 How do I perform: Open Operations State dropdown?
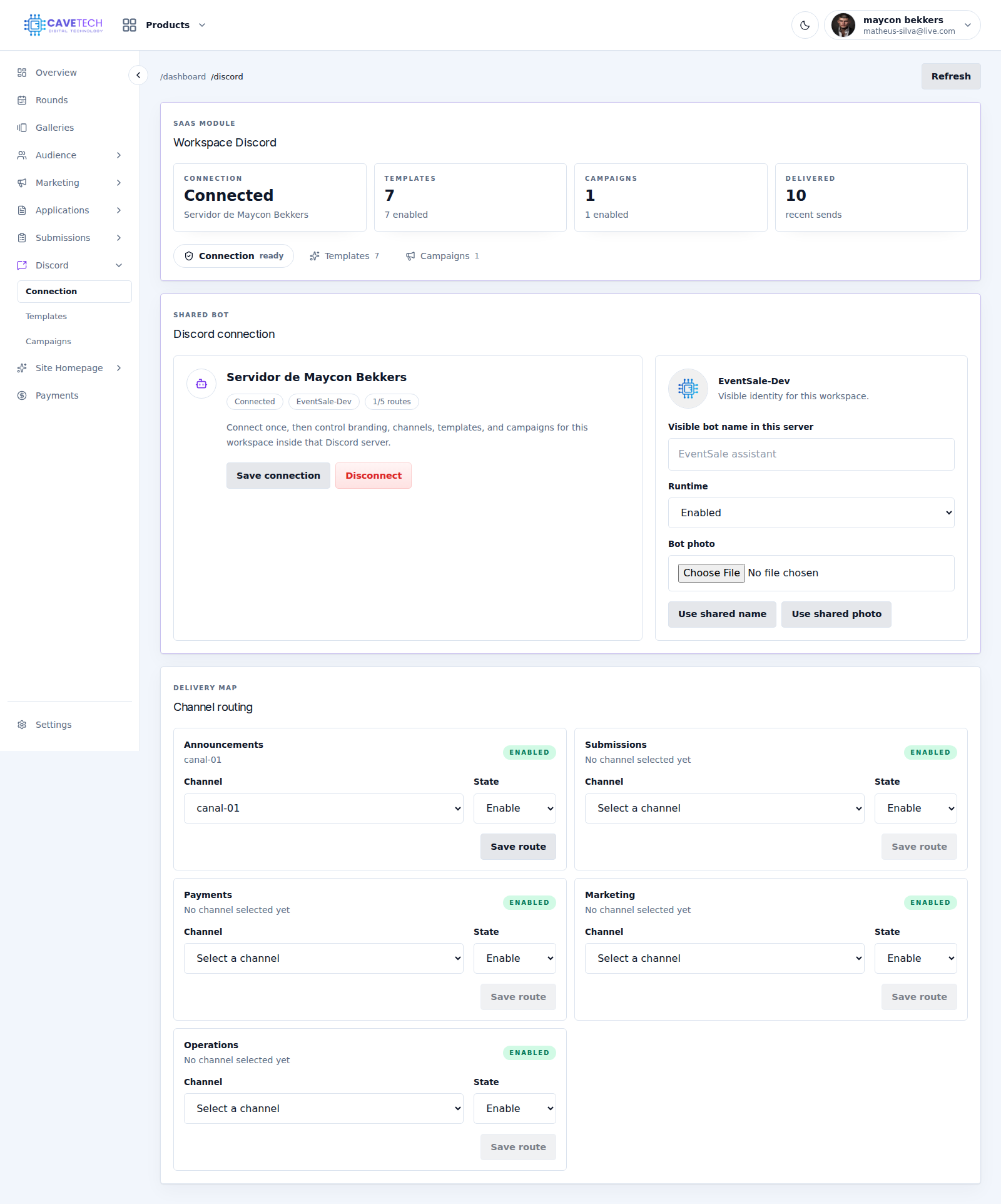coord(515,1109)
